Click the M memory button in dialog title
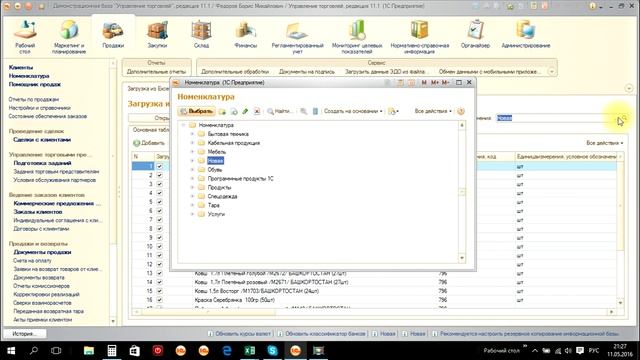Image resolution: width=640 pixels, height=360 pixels. (424, 82)
